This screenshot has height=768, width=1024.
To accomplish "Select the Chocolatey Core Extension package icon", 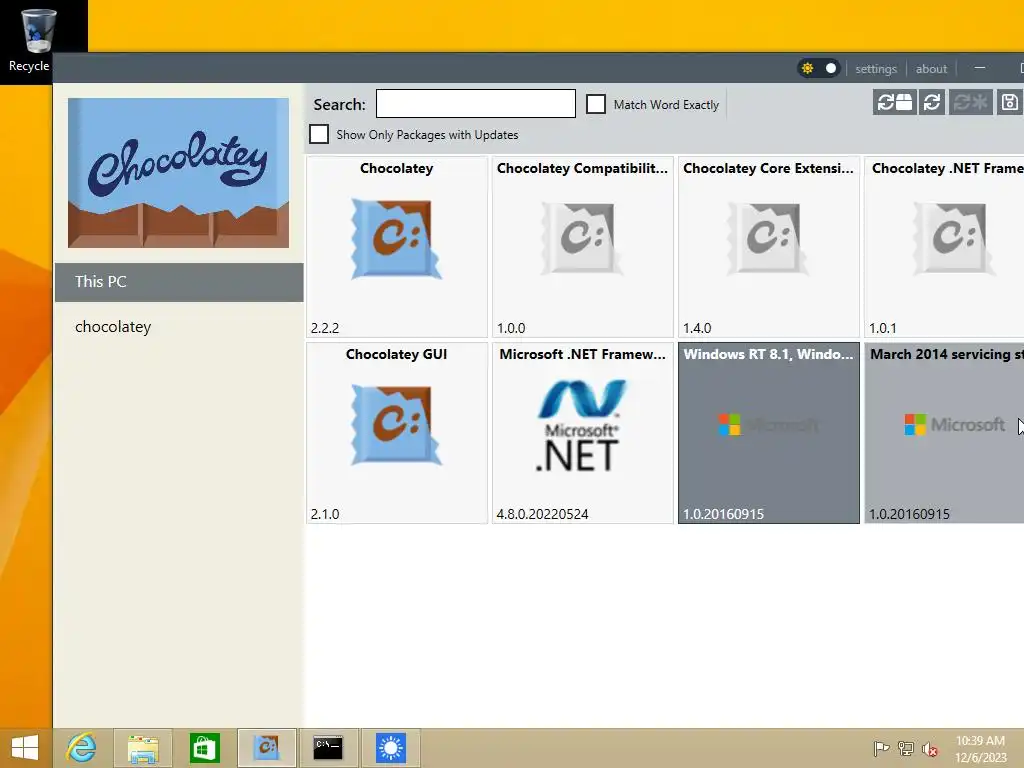I will click(769, 239).
